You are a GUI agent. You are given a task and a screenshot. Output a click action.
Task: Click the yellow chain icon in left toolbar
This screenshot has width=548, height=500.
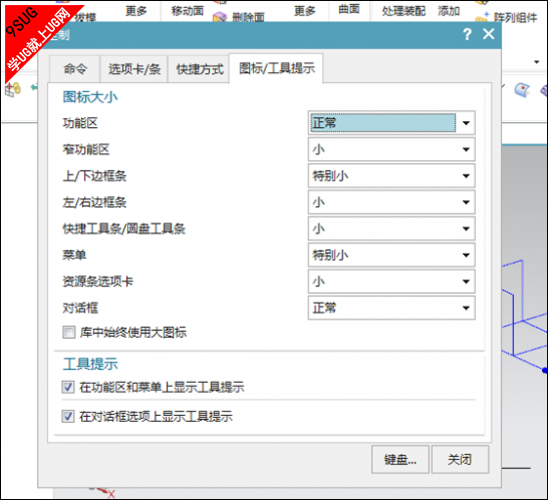(x=13, y=89)
